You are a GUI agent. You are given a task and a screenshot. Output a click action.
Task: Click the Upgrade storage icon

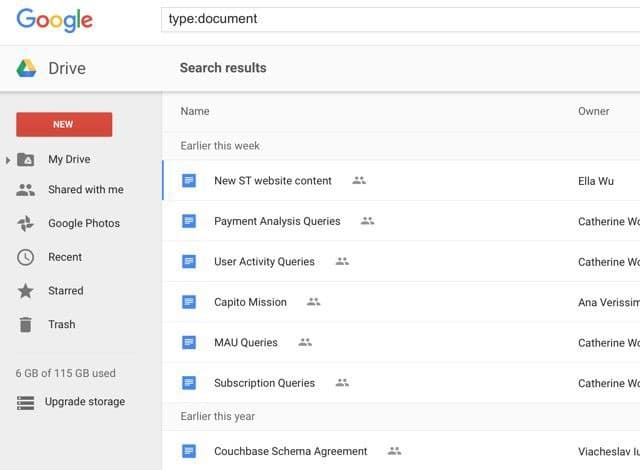click(26, 402)
